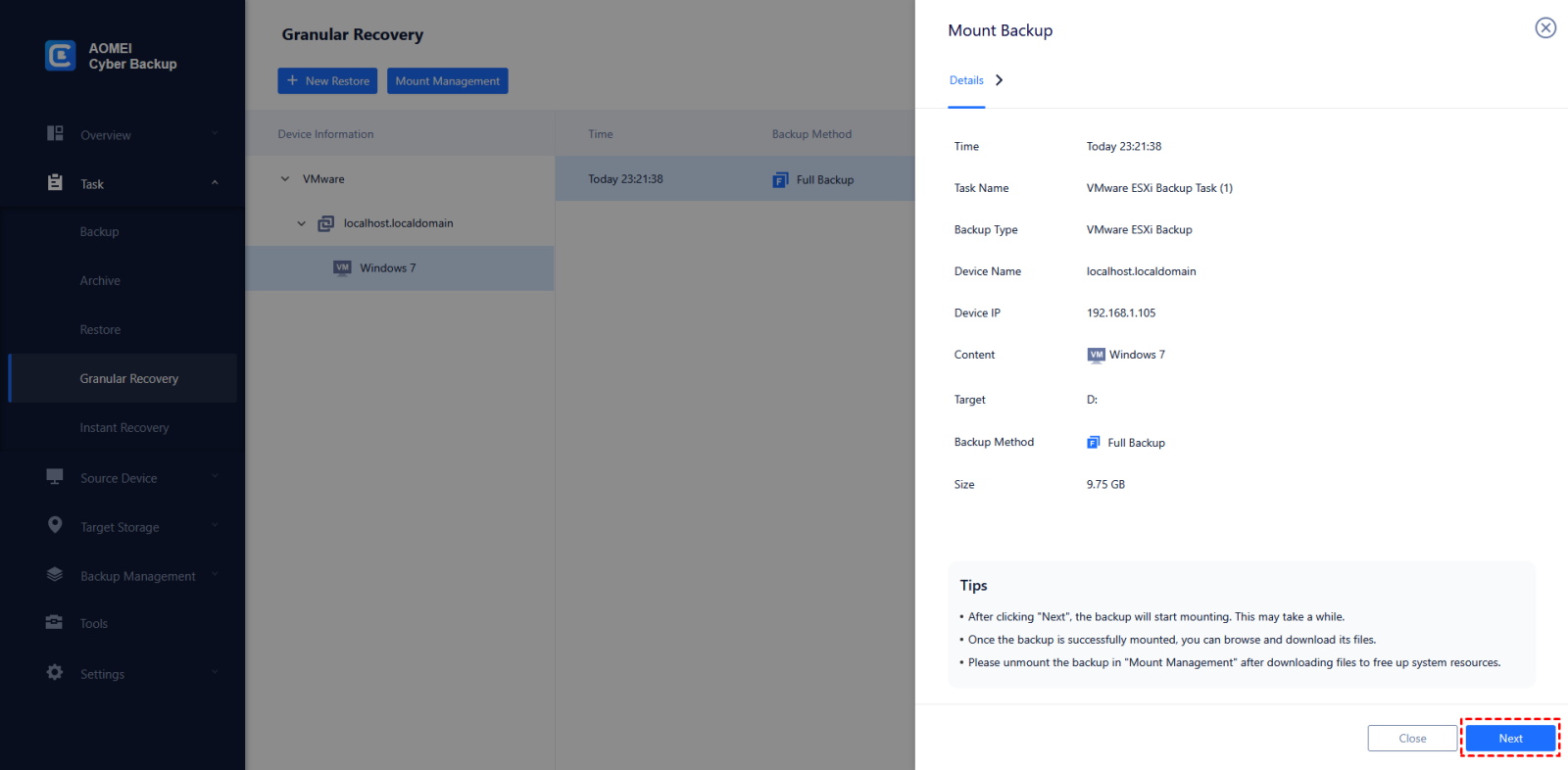The image size is (1568, 770).
Task: Select the localhost.localdomain tree label
Action: 398,223
